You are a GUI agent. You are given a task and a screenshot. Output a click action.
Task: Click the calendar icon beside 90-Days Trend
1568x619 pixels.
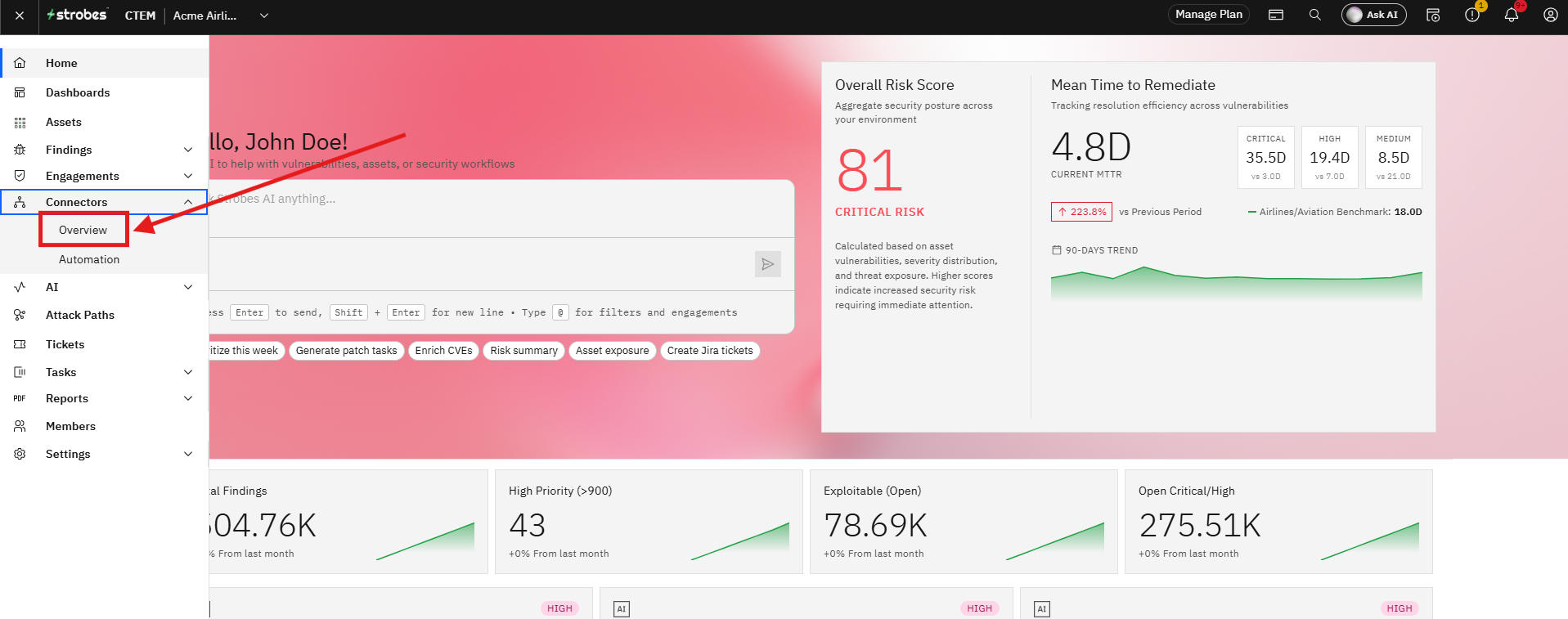coord(1057,250)
